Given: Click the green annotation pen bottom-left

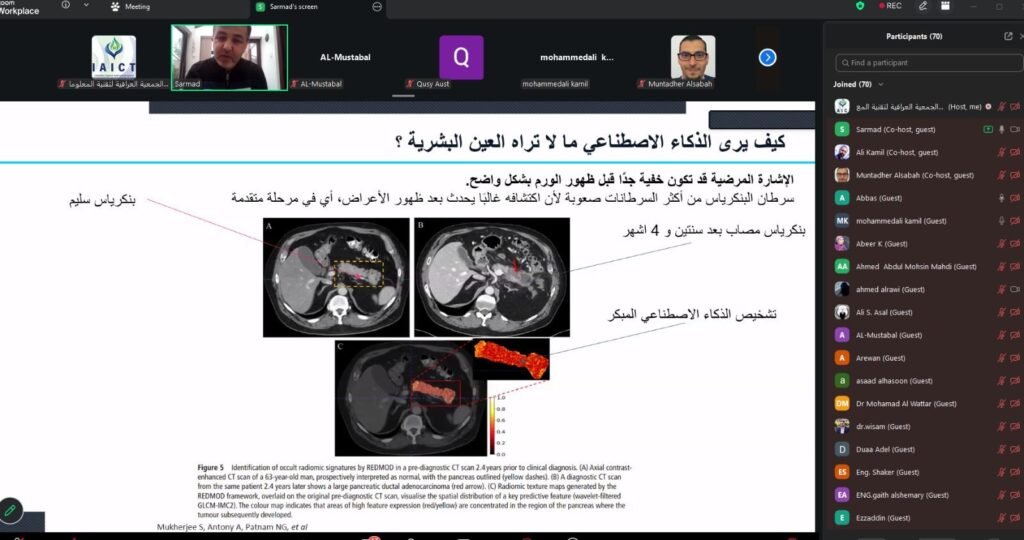Looking at the screenshot, I should pos(10,511).
